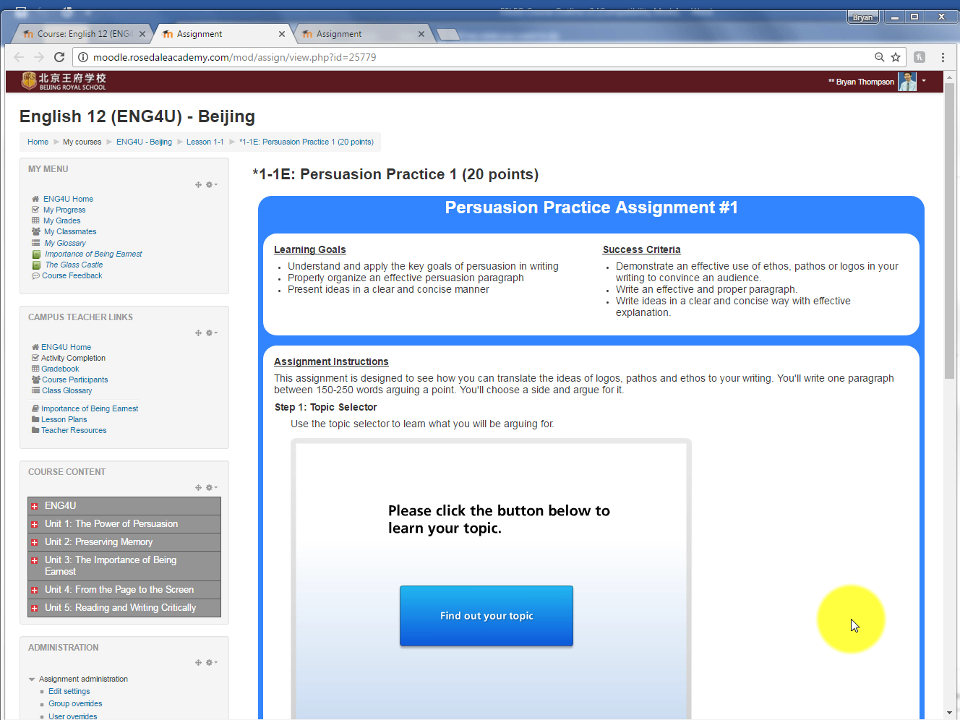Open Activity Completion link
The height and width of the screenshot is (720, 960).
point(73,358)
